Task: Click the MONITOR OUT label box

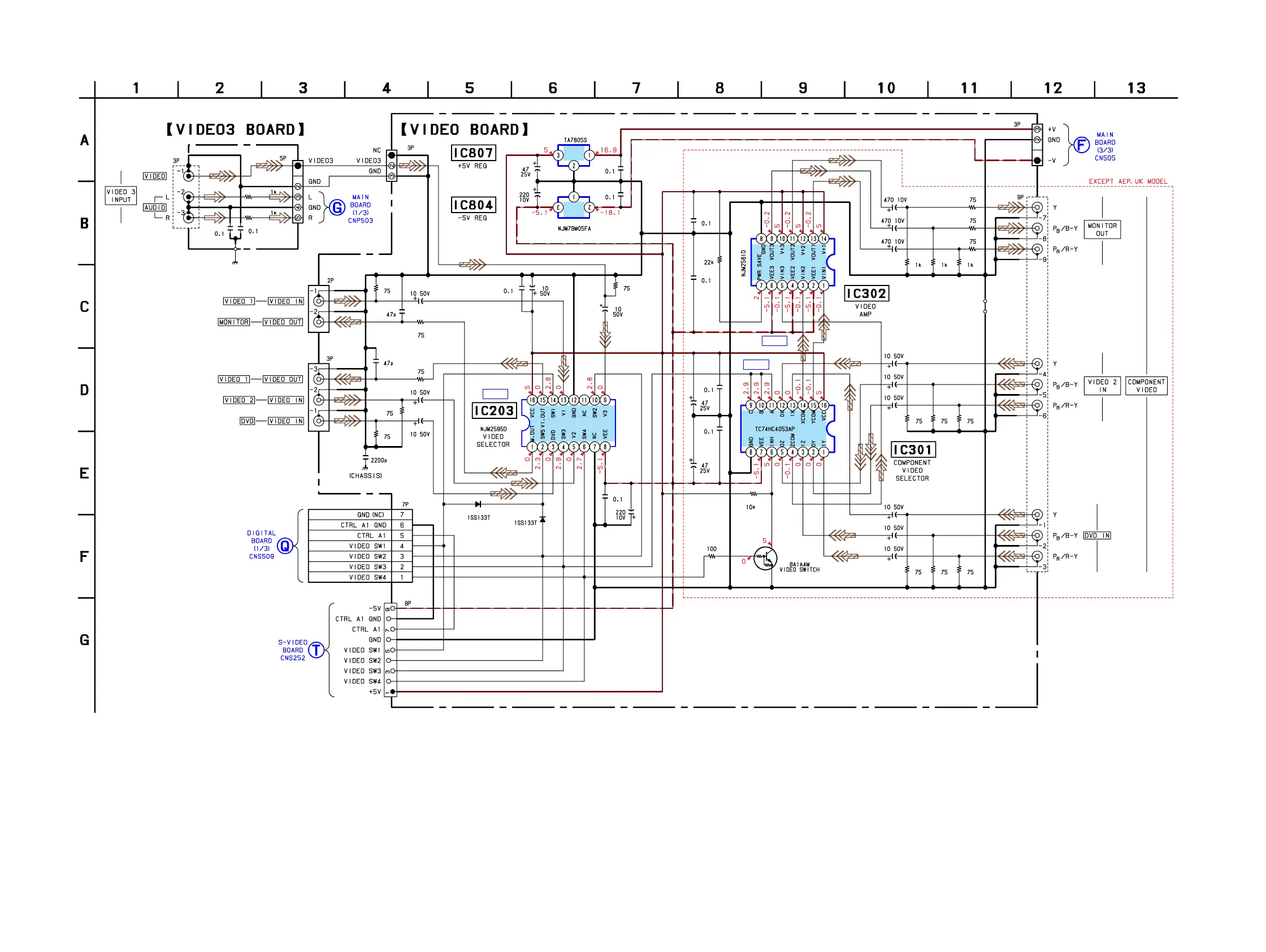Action: pyautogui.click(x=1102, y=229)
